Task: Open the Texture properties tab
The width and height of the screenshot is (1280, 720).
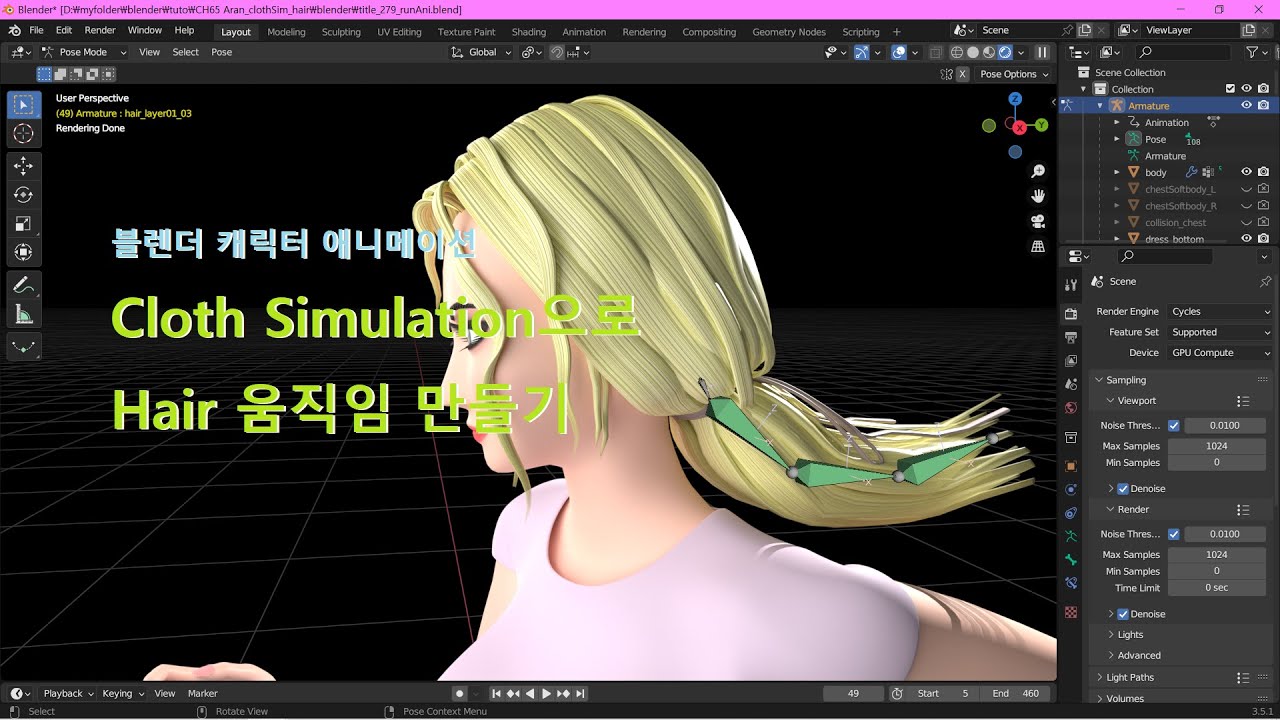Action: coord(1071,612)
